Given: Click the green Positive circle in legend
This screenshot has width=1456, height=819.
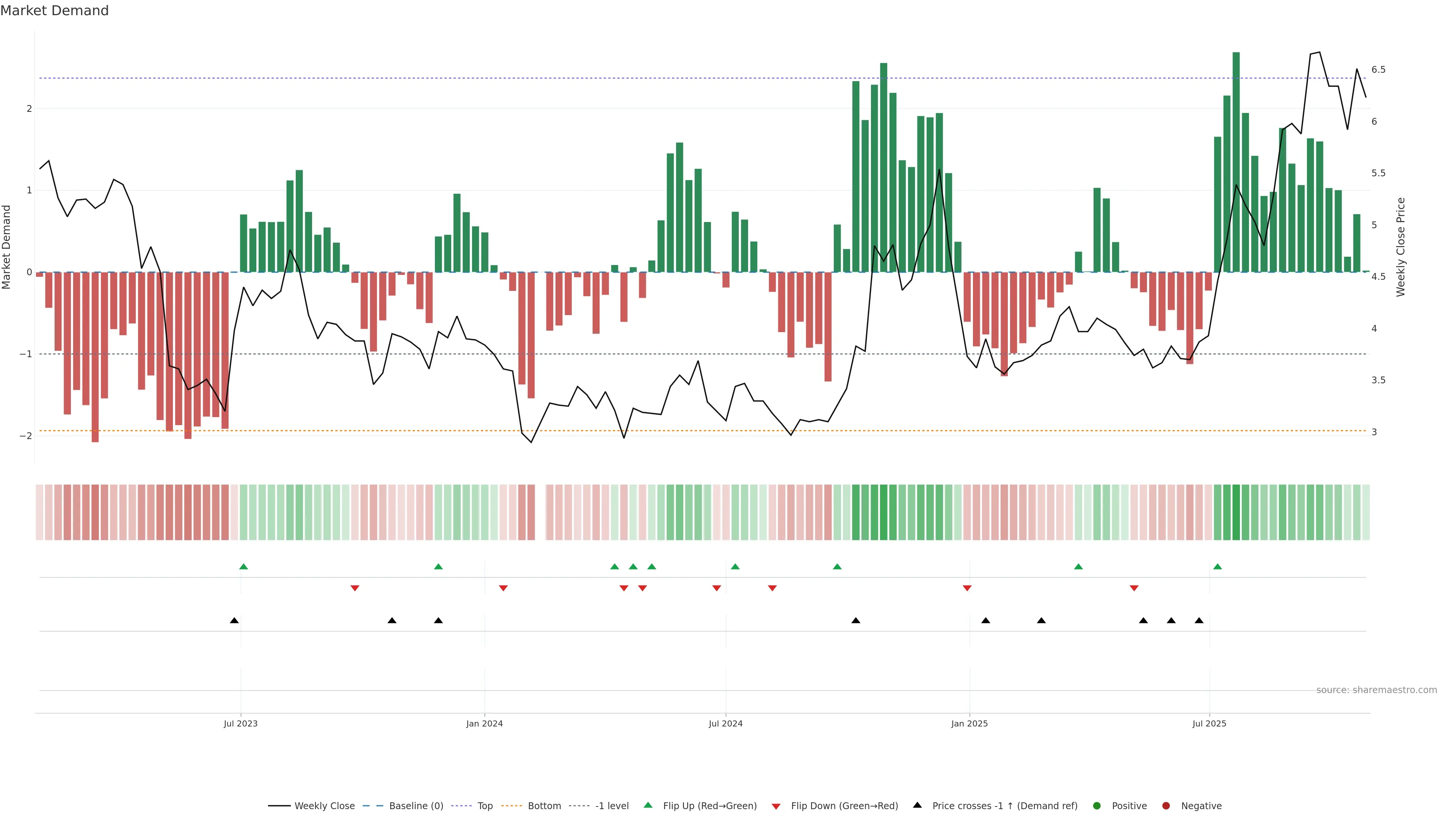Looking at the screenshot, I should click(x=1097, y=805).
